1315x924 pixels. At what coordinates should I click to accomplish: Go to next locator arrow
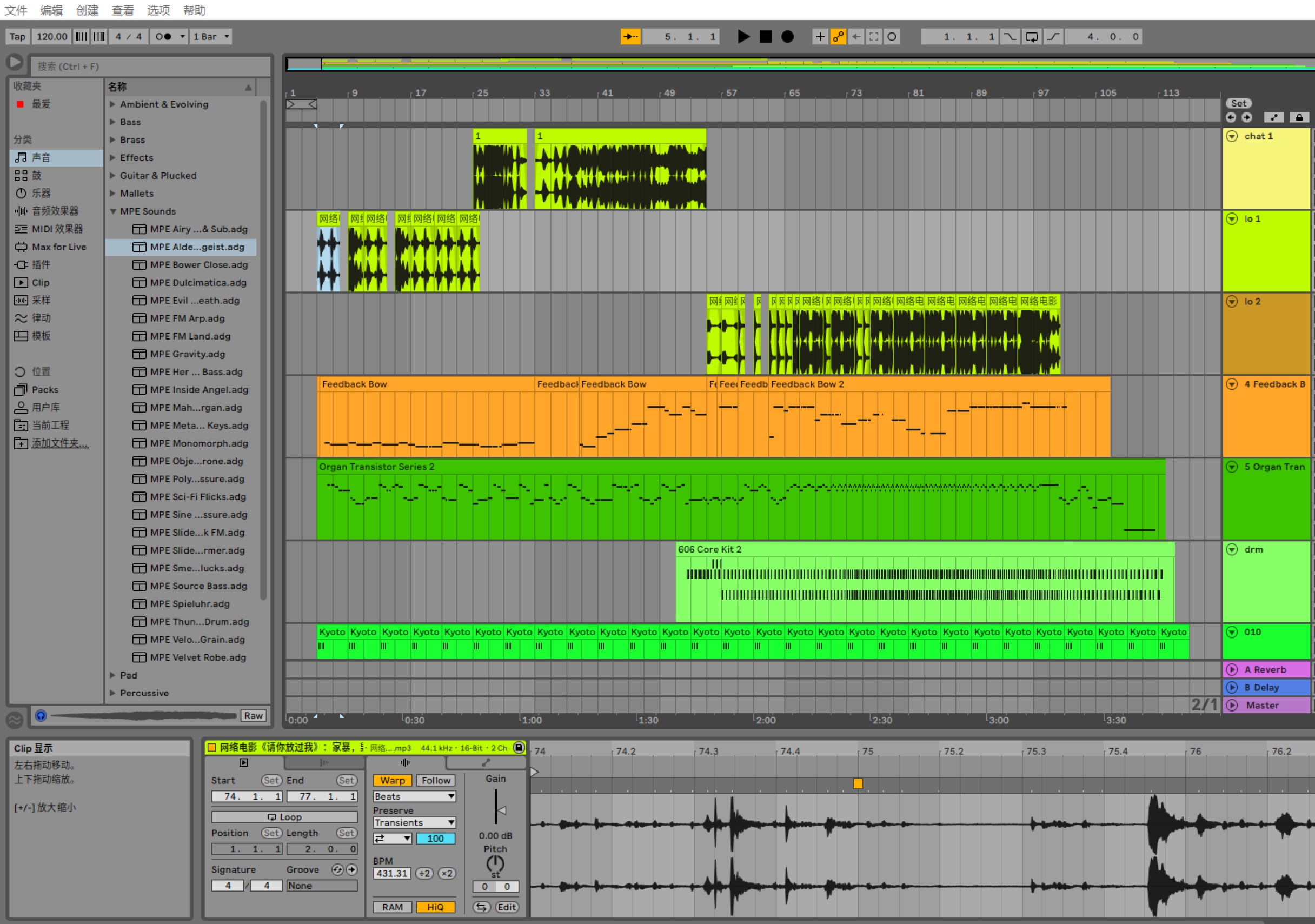(x=1247, y=117)
